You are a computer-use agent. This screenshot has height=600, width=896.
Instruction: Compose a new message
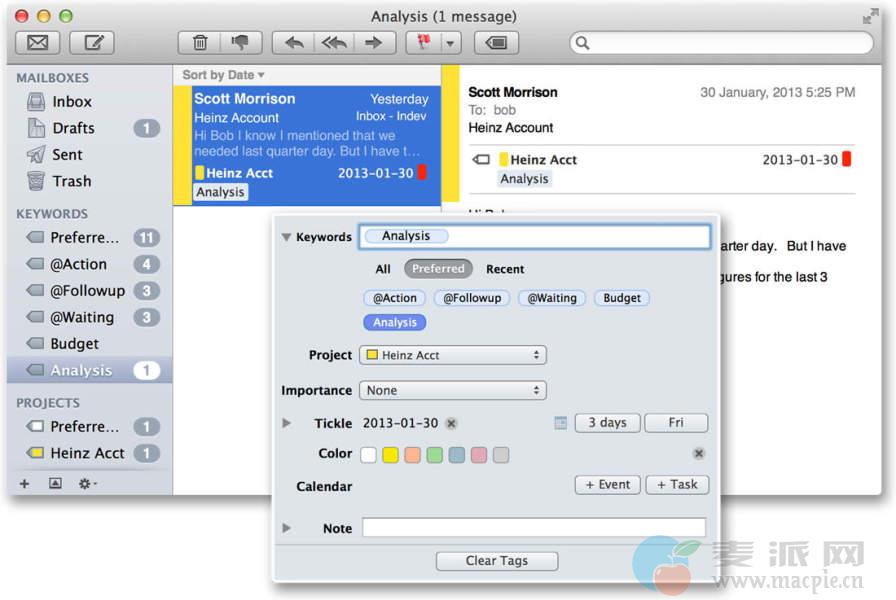93,43
